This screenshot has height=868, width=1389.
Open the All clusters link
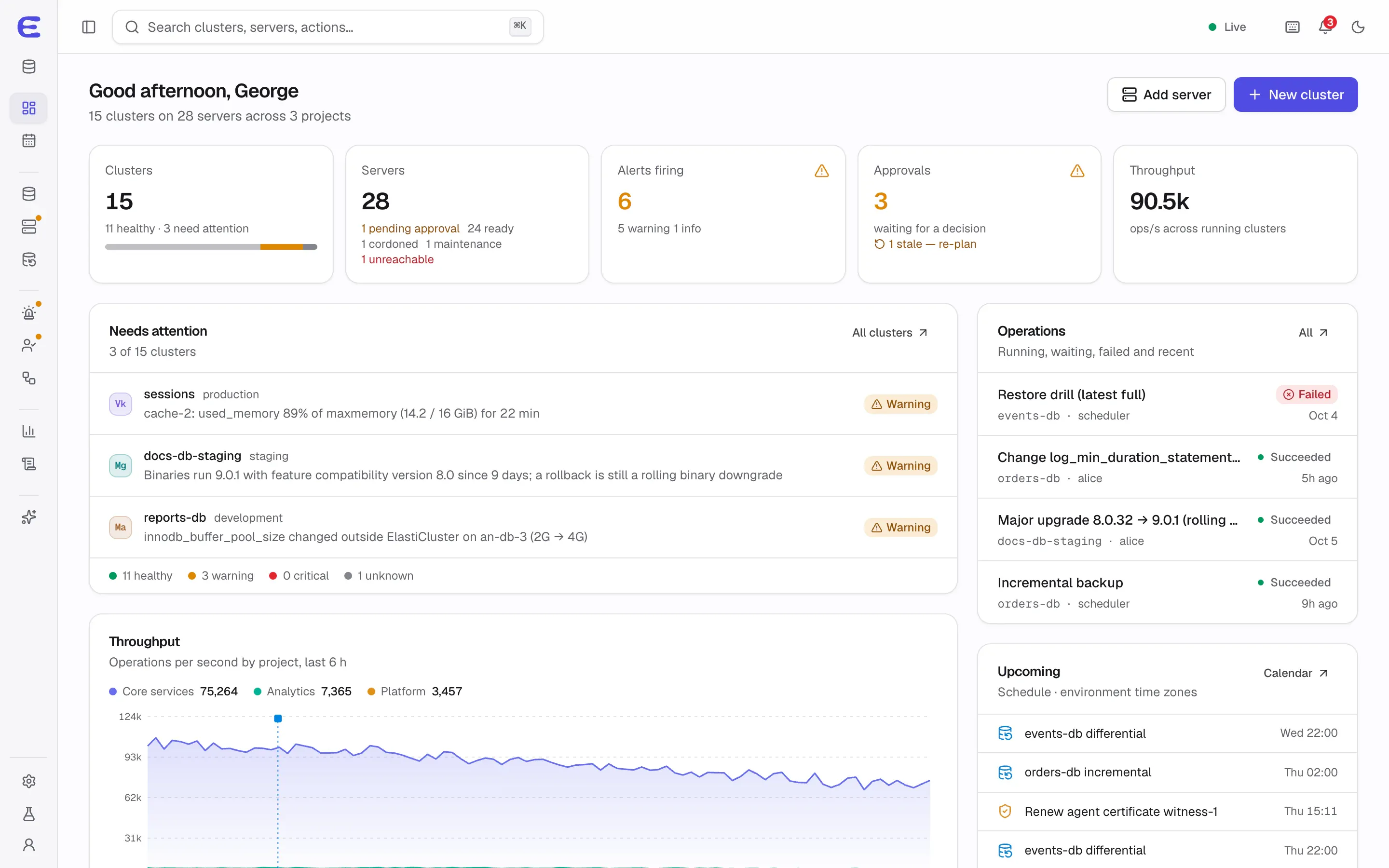click(890, 333)
